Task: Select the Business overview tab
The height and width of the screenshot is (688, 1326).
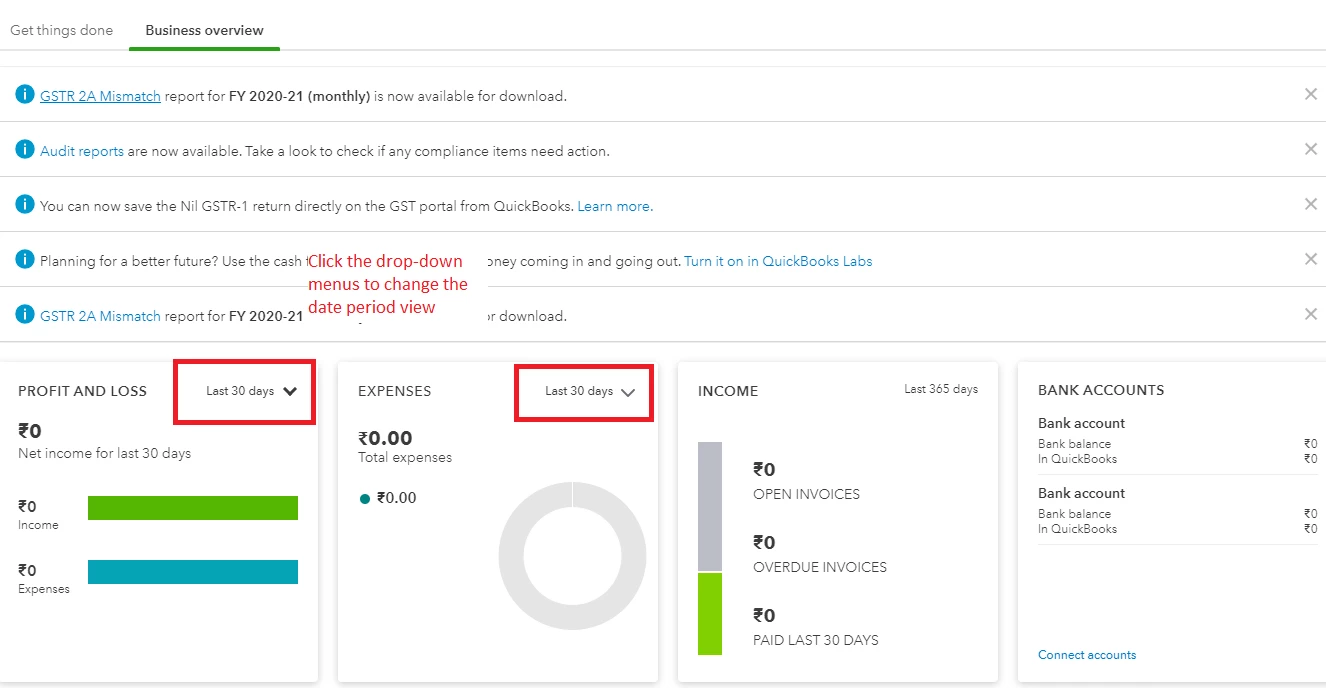Action: [x=204, y=30]
